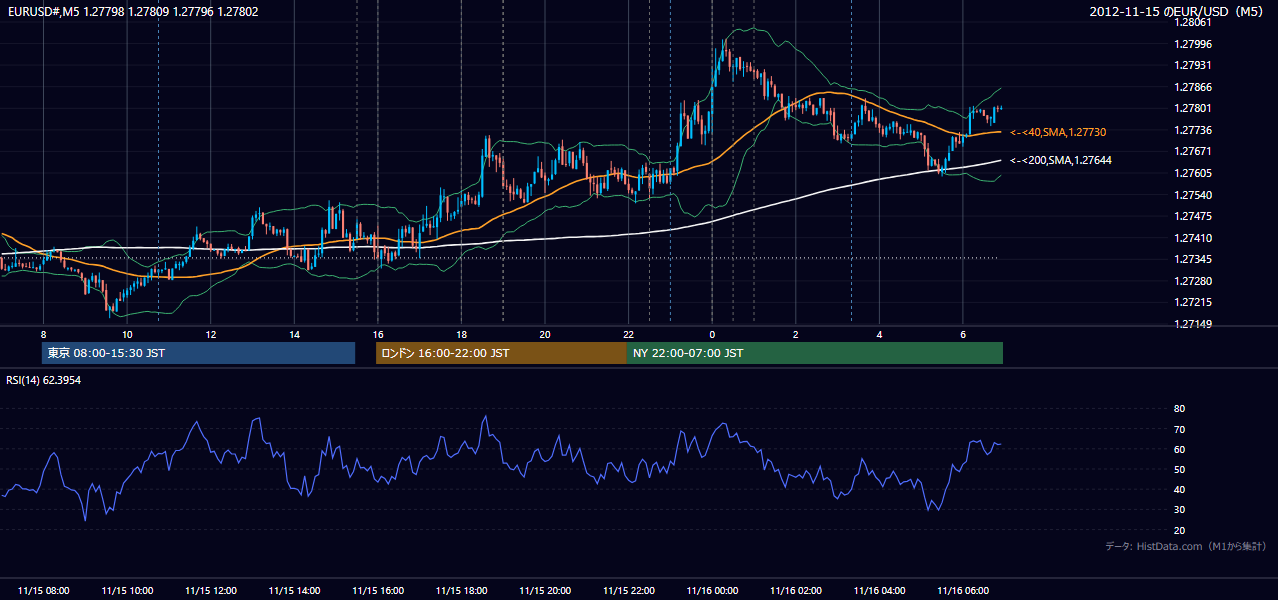Click hour label 12 under price chart
Viewport: 1278px width, 600px height.
point(210,334)
